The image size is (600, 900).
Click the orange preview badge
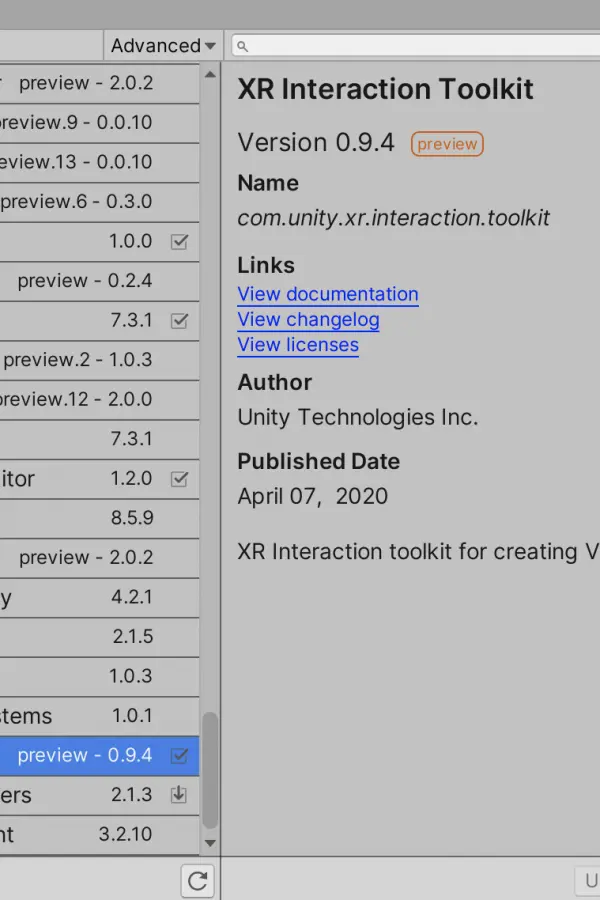pyautogui.click(x=447, y=143)
